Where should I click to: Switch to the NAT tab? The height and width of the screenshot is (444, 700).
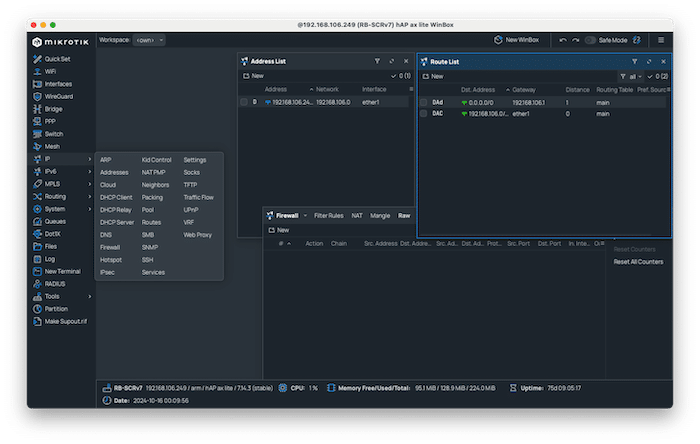(357, 216)
